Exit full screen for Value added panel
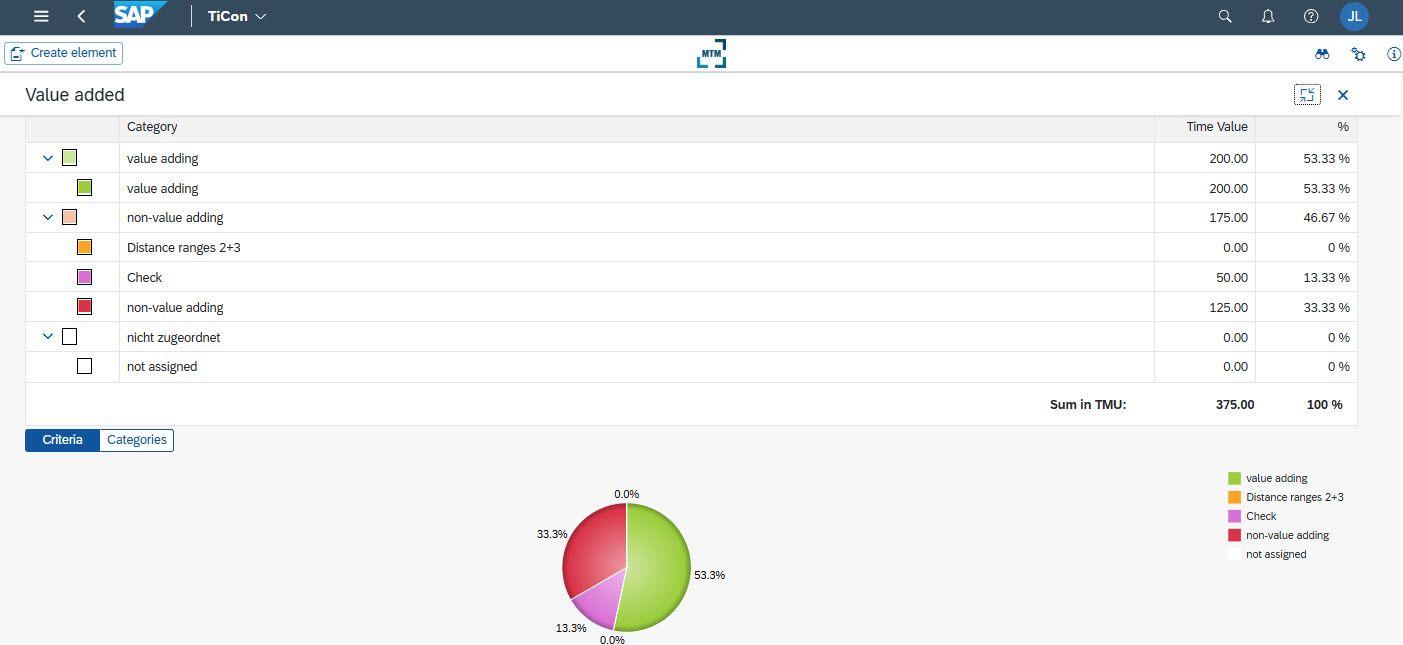Screen dimensions: 1403x645 (1306, 95)
